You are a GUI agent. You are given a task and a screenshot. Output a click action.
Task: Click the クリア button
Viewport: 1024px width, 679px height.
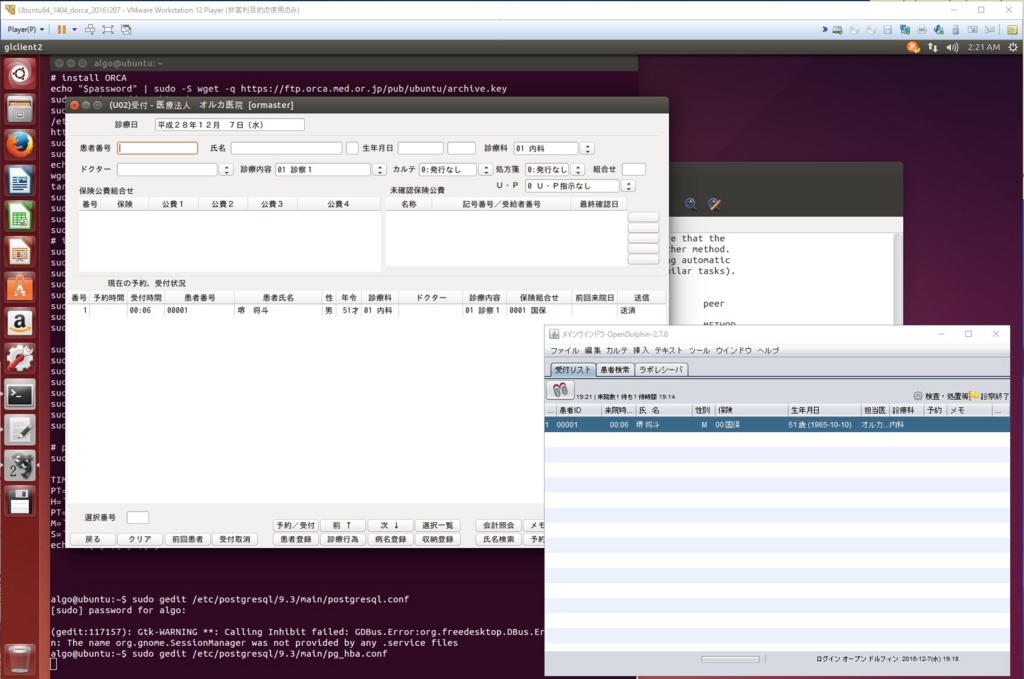coord(140,539)
